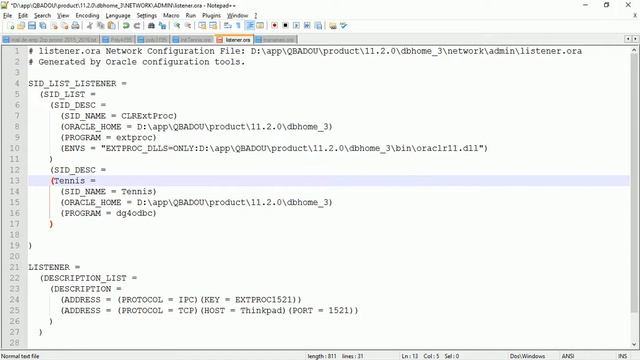
Task: Toggle the indent guide toolbar button
Action: click(249, 26)
